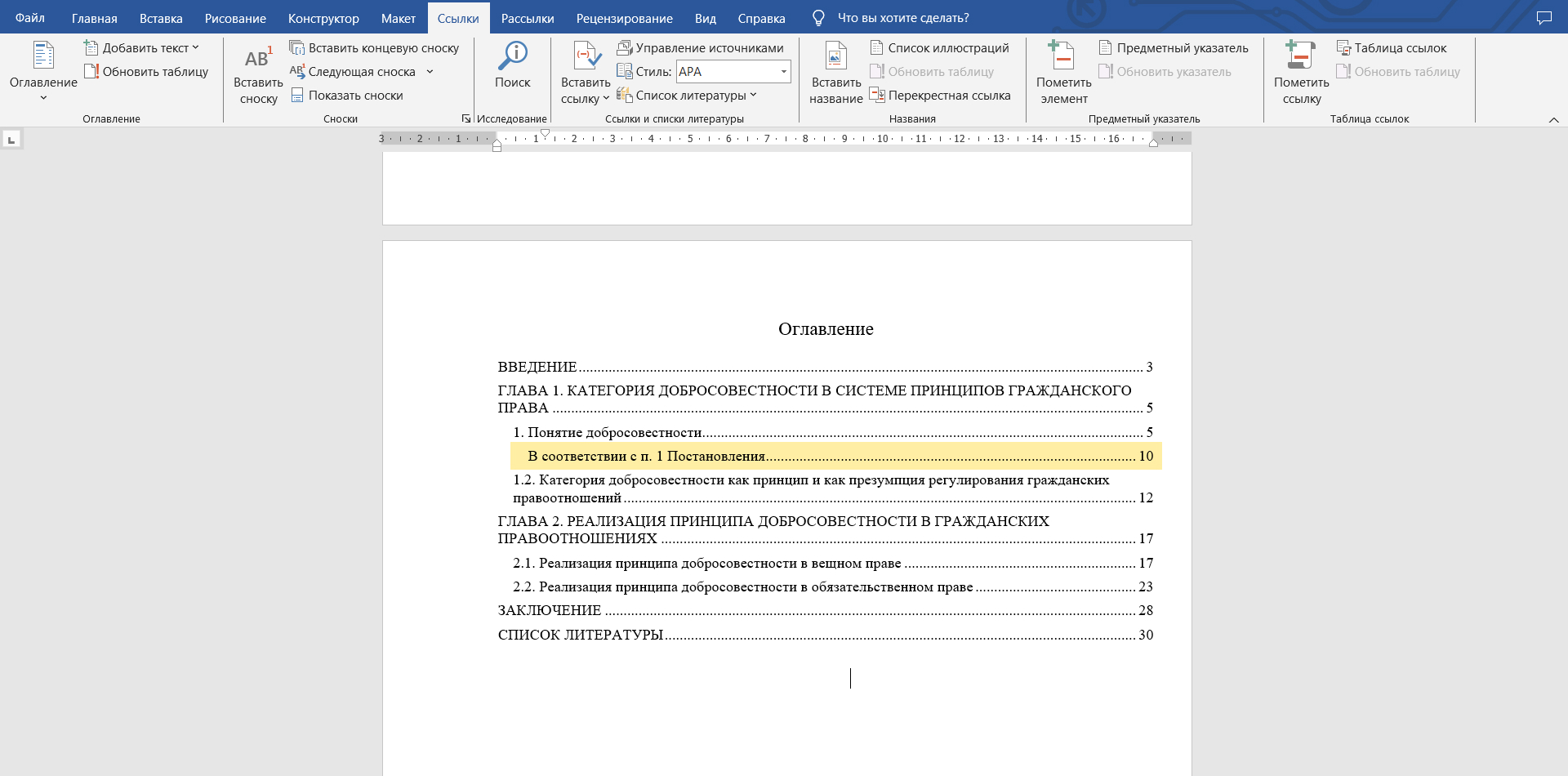Click the Оглавление heading in the document
1568x776 pixels.
[826, 328]
